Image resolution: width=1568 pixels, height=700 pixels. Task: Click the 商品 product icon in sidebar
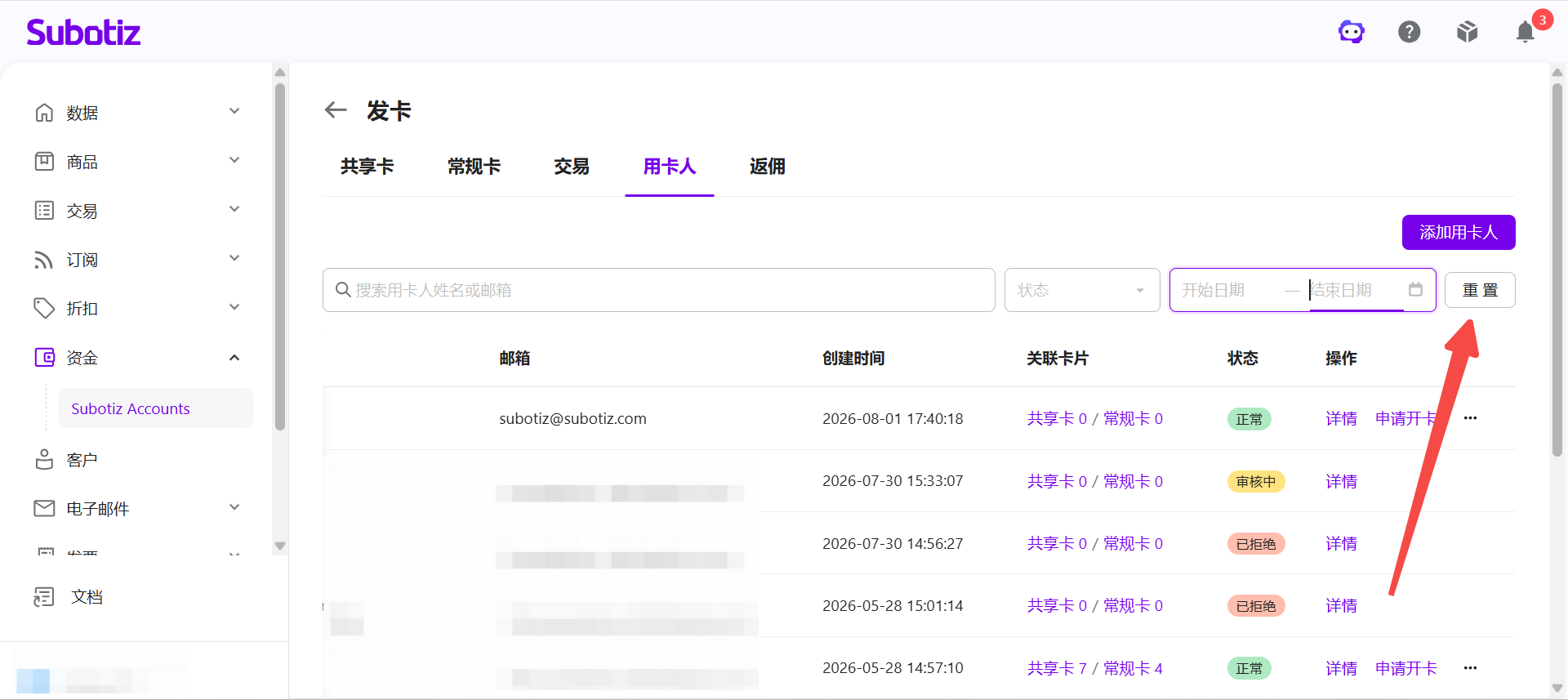[x=44, y=161]
